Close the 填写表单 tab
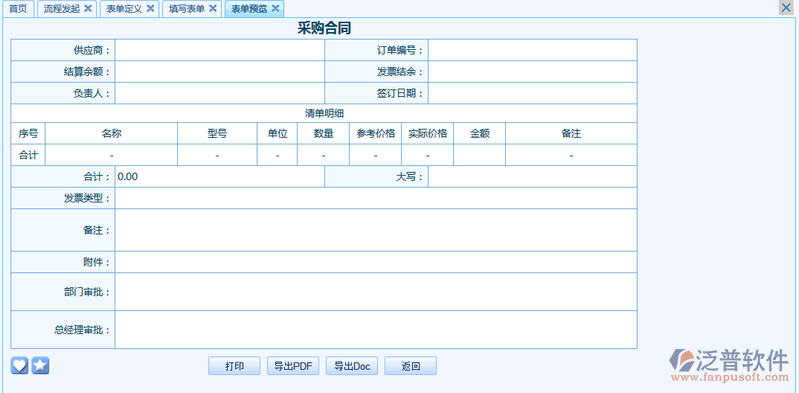Image resolution: width=799 pixels, height=393 pixels. [212, 9]
